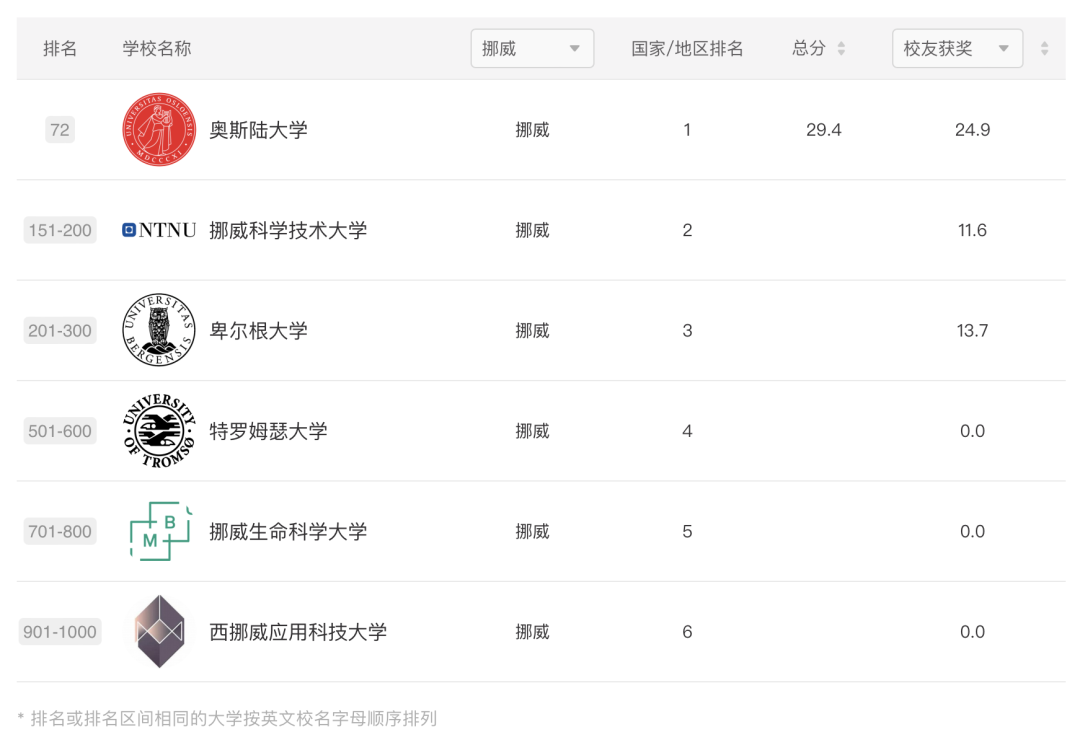Click the 0.0 score for 特罗姆瑟大学
This screenshot has width=1080, height=745.
(973, 431)
